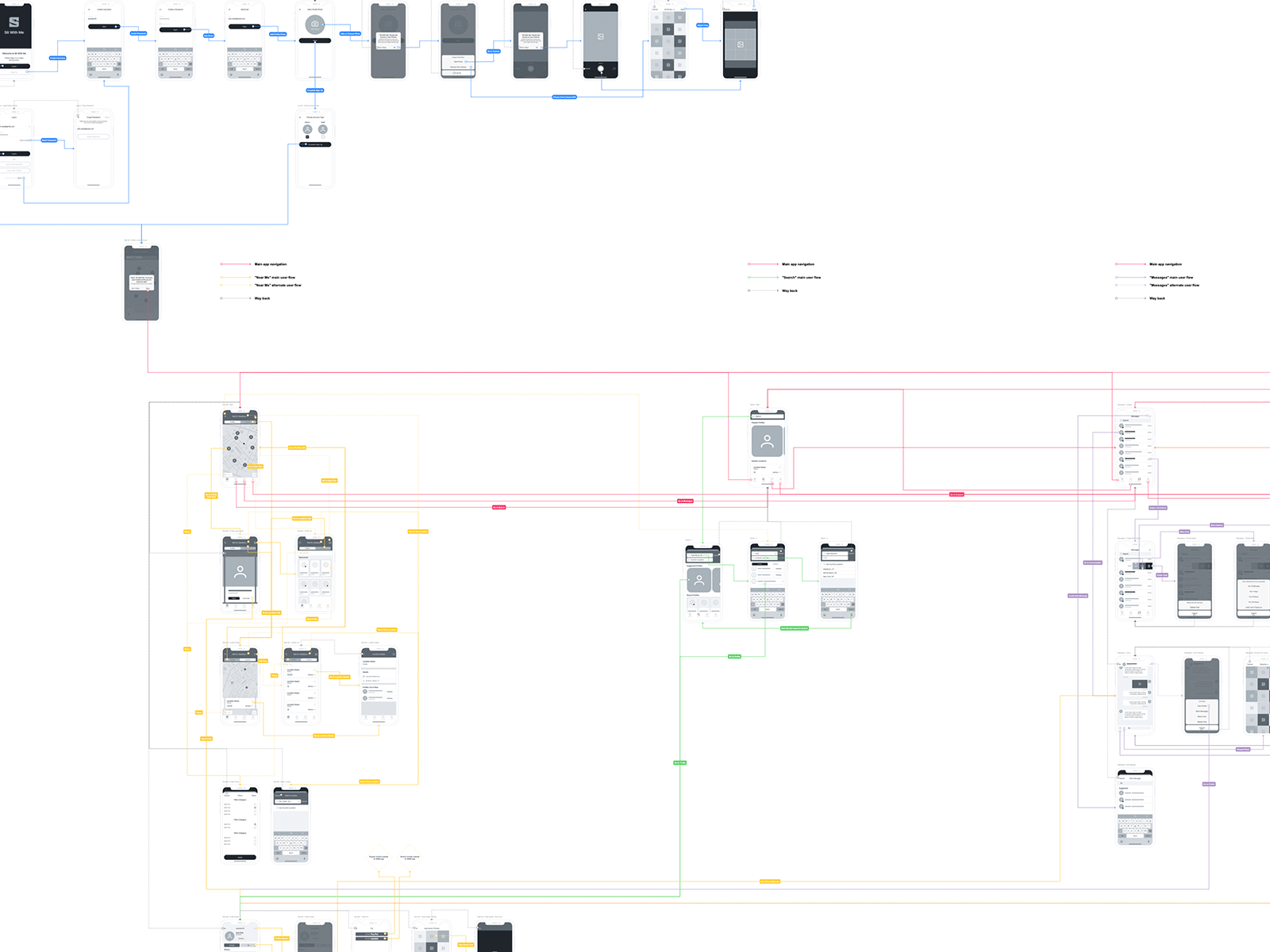
Task: Click the green 'Go to Profile' label near the lower Search branch
Action: point(734,656)
